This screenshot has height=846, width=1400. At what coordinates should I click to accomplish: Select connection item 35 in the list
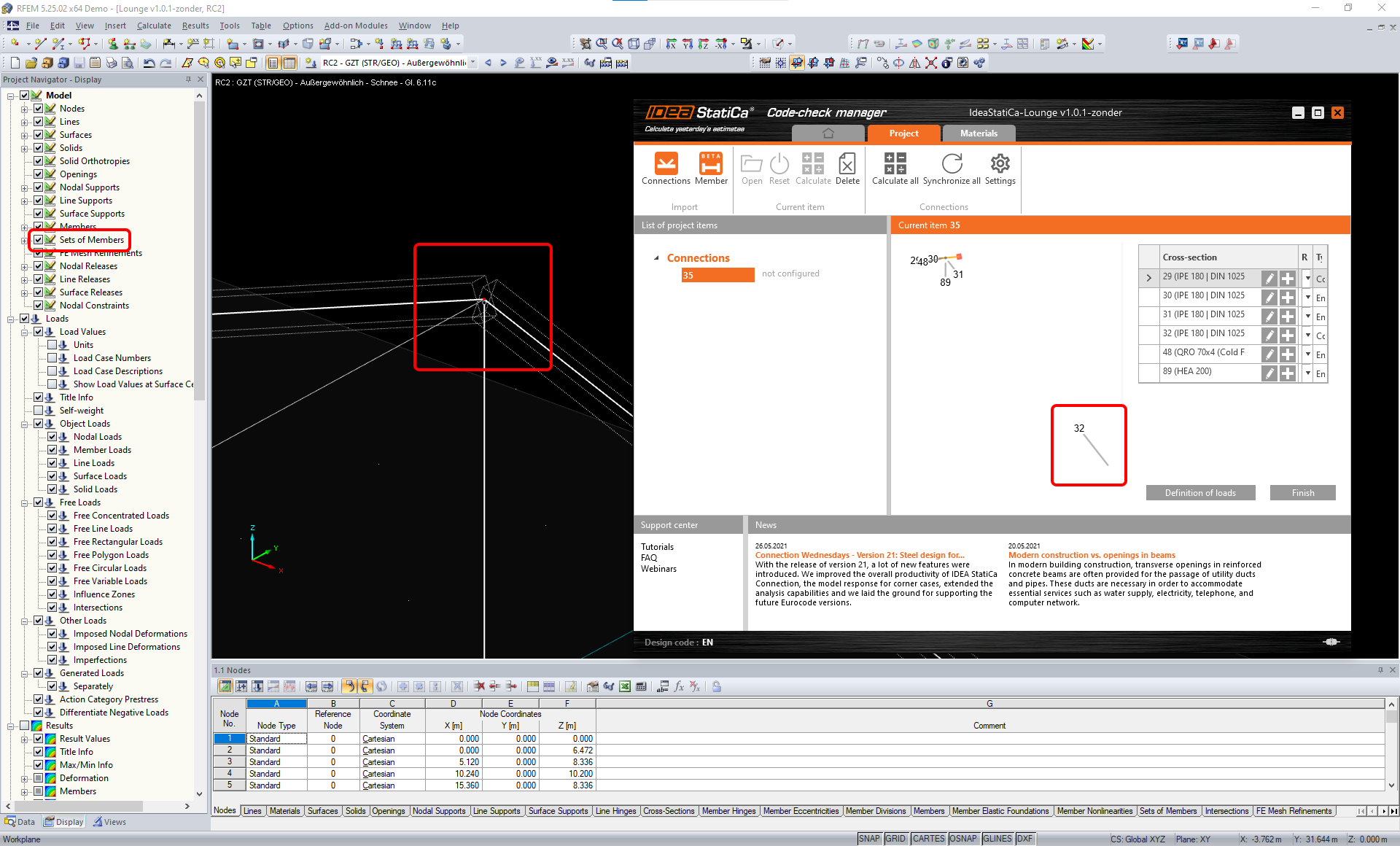(x=717, y=275)
